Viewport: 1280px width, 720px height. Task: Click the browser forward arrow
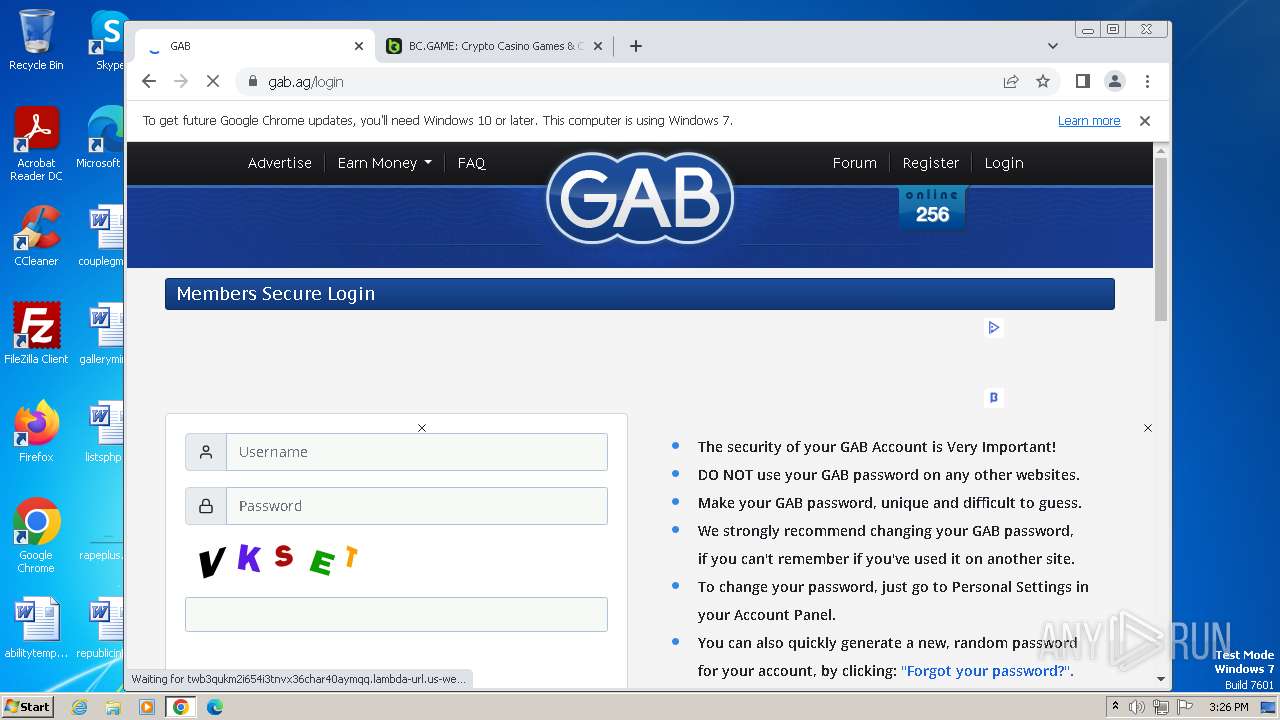click(x=181, y=81)
